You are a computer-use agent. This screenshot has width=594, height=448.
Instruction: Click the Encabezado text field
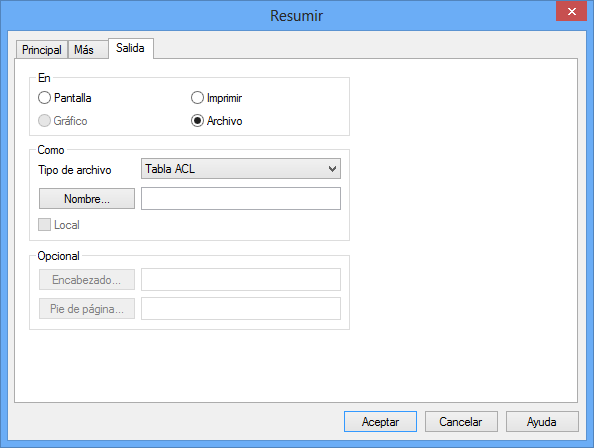(x=241, y=279)
